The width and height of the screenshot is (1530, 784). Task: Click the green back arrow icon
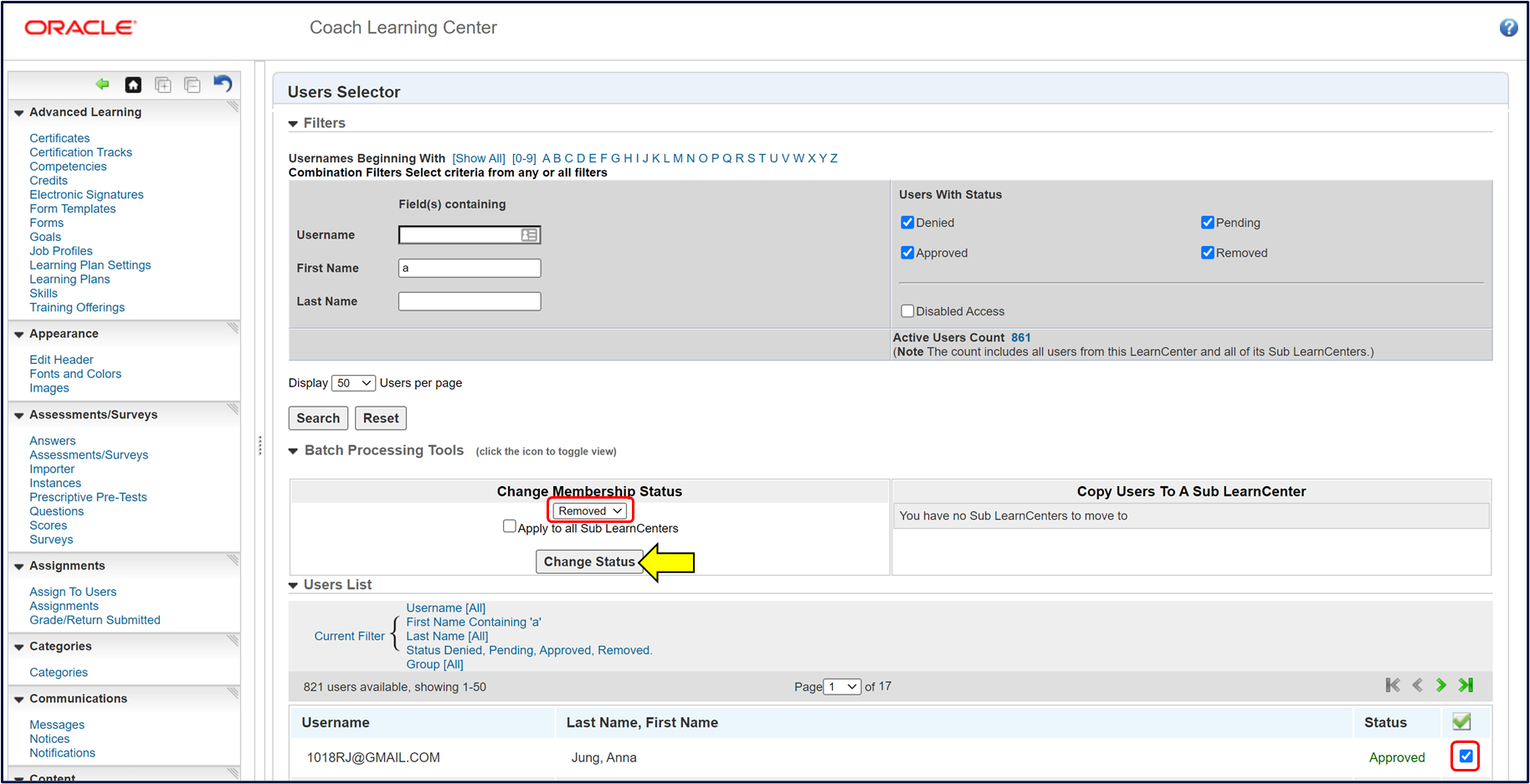(103, 84)
